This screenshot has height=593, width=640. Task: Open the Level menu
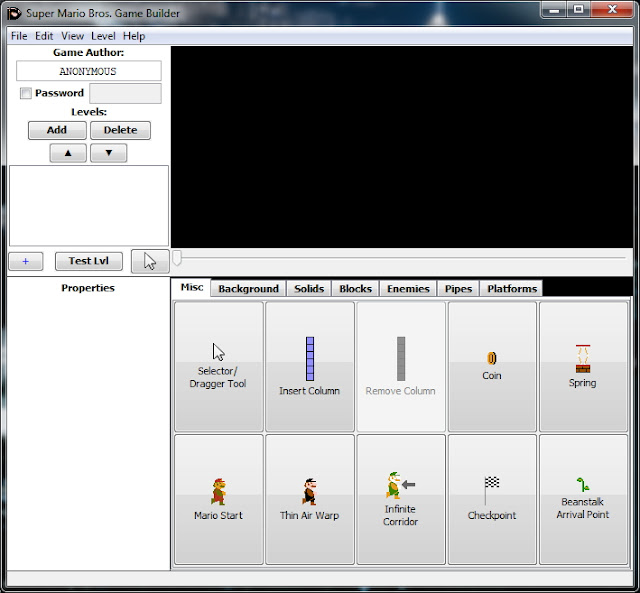click(103, 36)
